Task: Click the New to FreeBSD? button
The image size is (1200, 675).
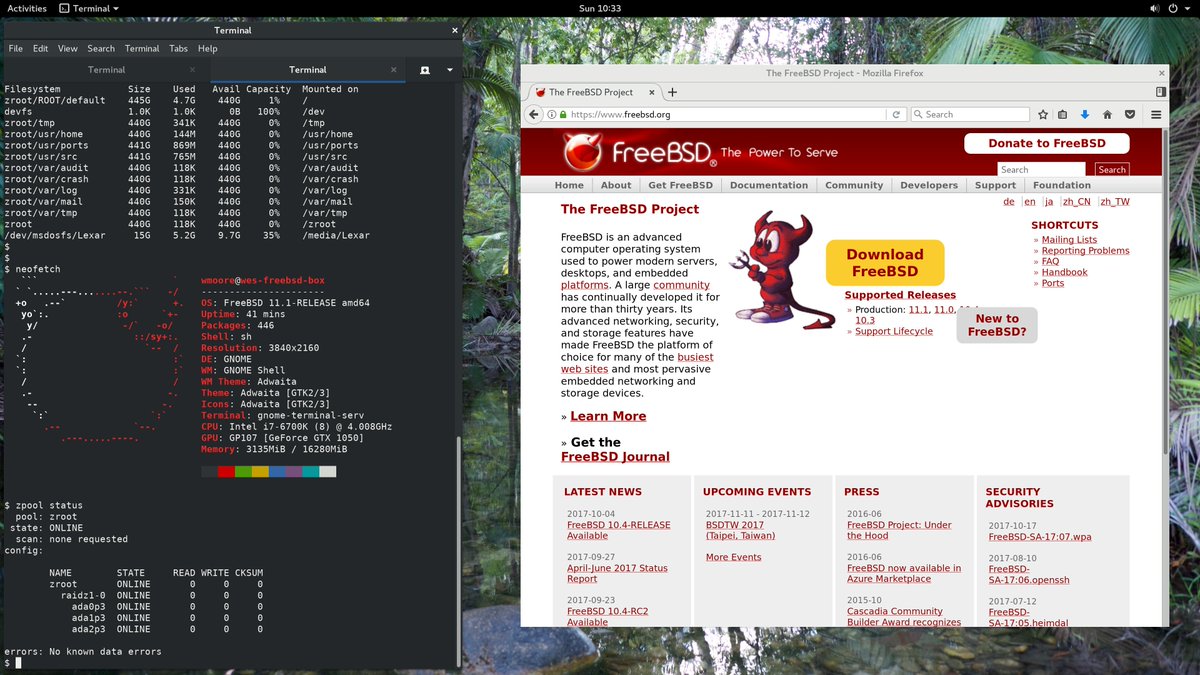Action: (x=997, y=325)
